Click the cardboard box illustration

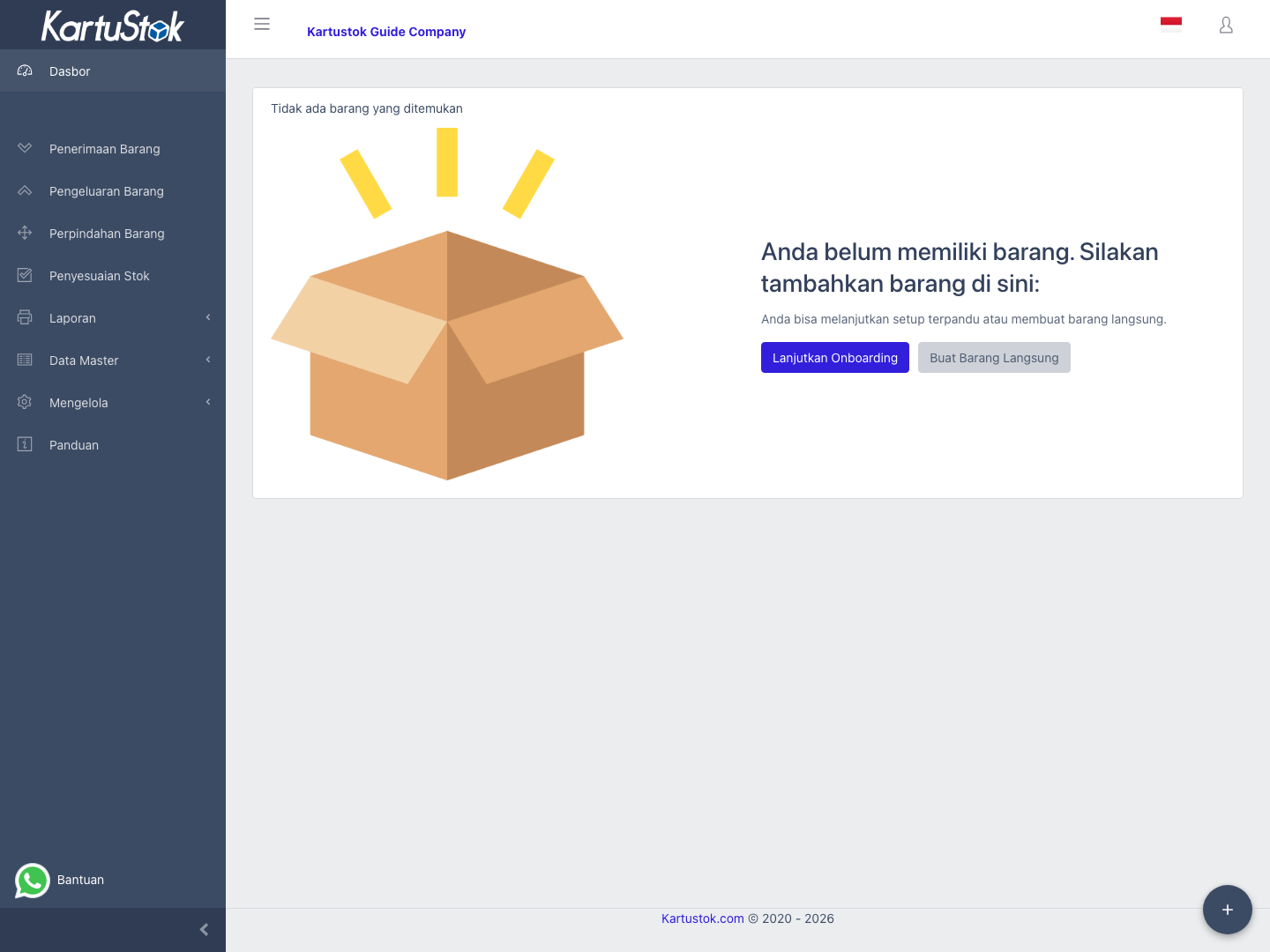[x=447, y=304]
